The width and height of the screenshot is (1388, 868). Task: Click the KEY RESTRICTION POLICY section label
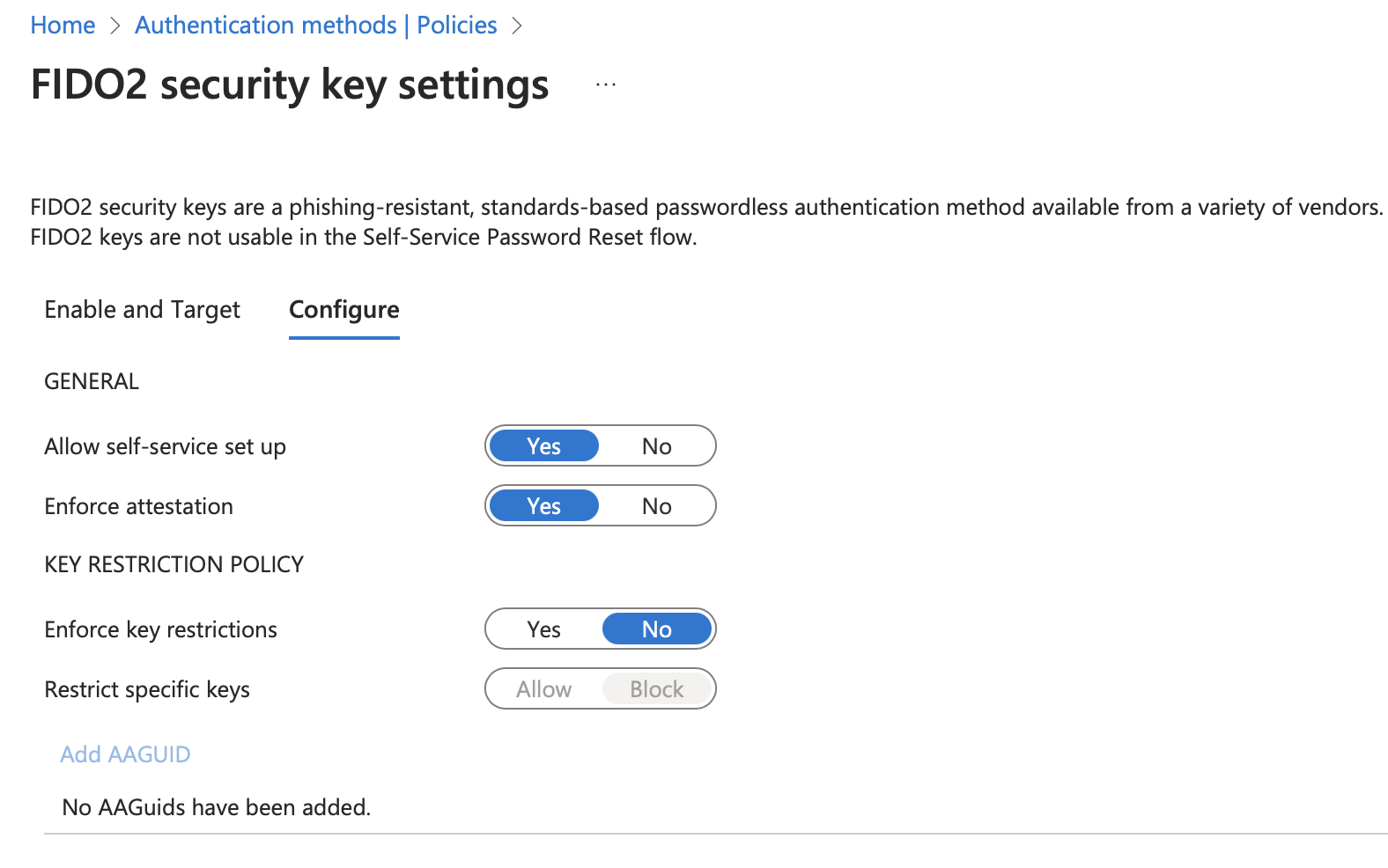[173, 564]
